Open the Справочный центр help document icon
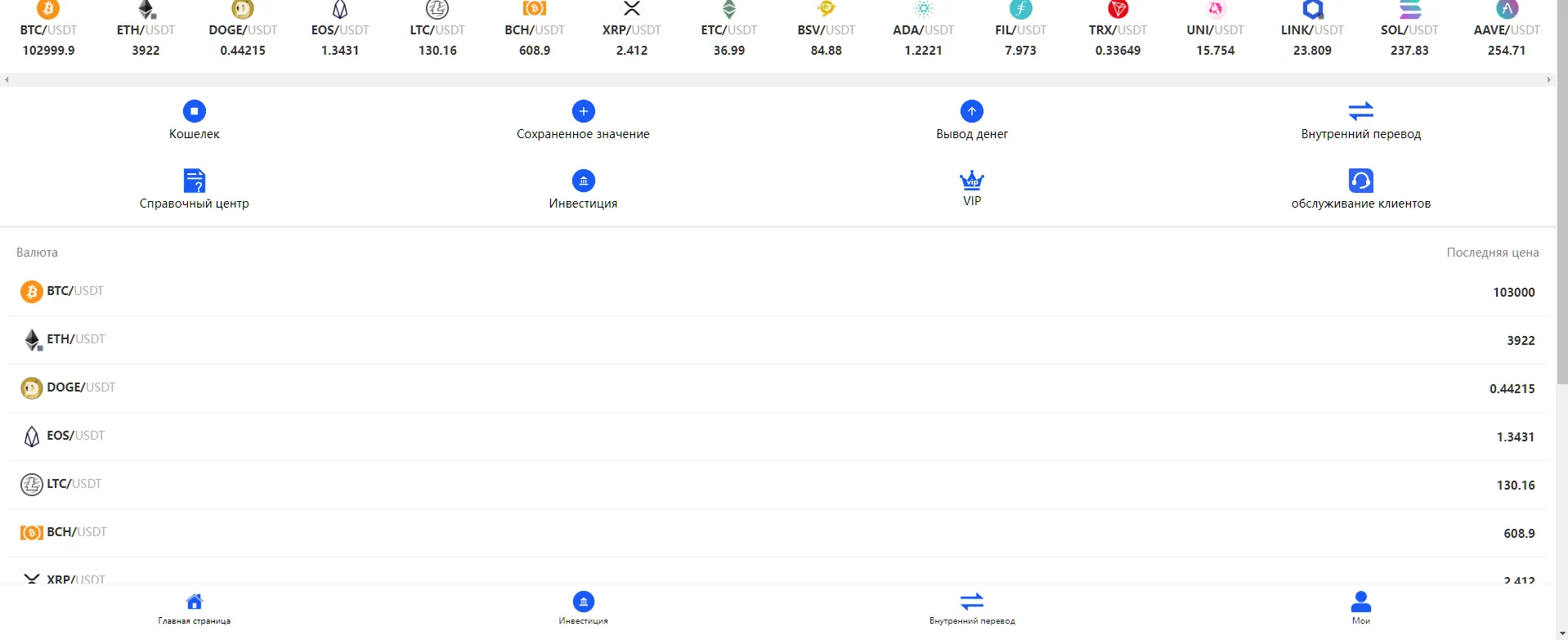This screenshot has width=1568, height=640. click(194, 181)
